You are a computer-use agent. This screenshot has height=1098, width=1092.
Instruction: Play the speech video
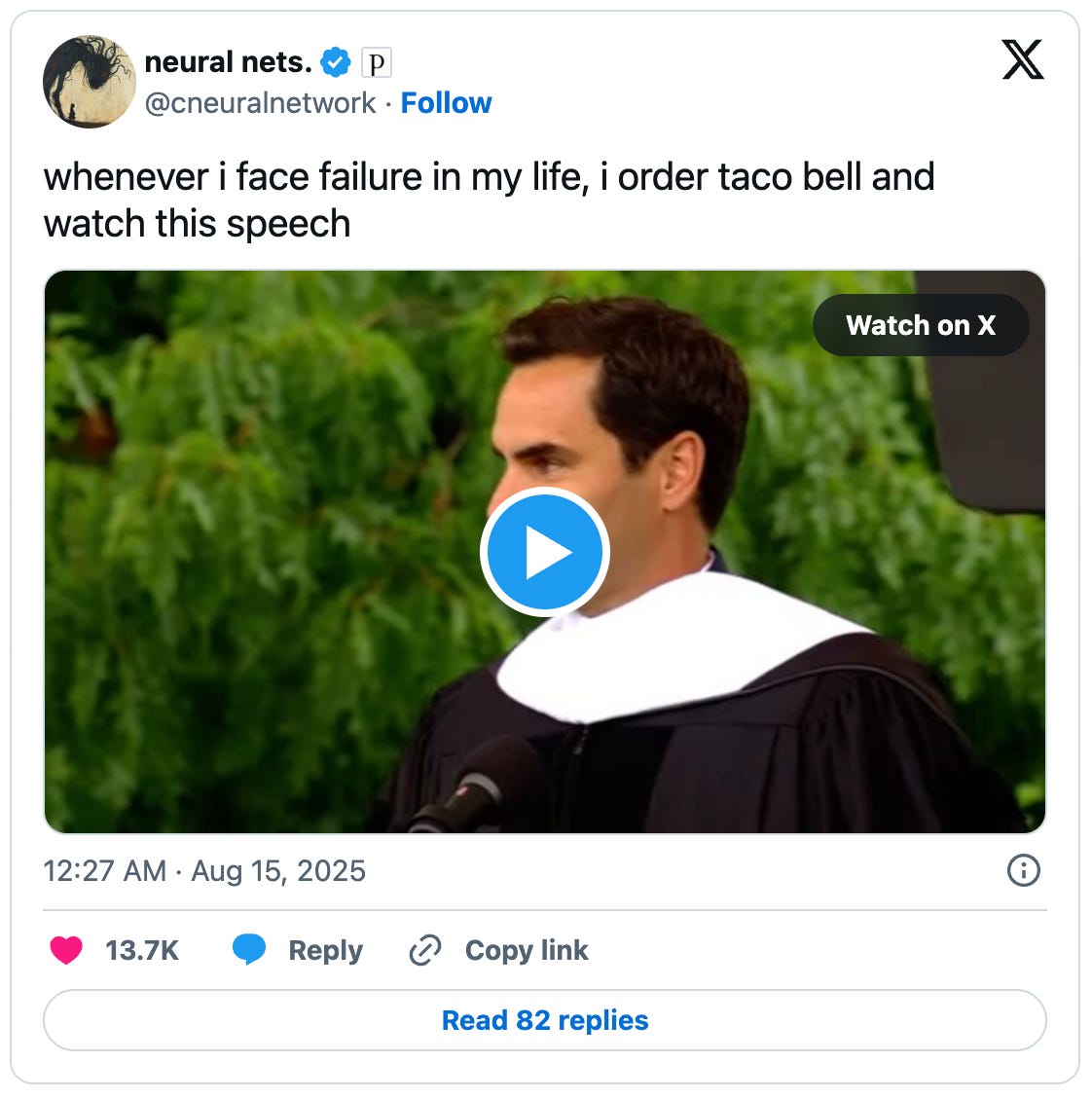(545, 552)
